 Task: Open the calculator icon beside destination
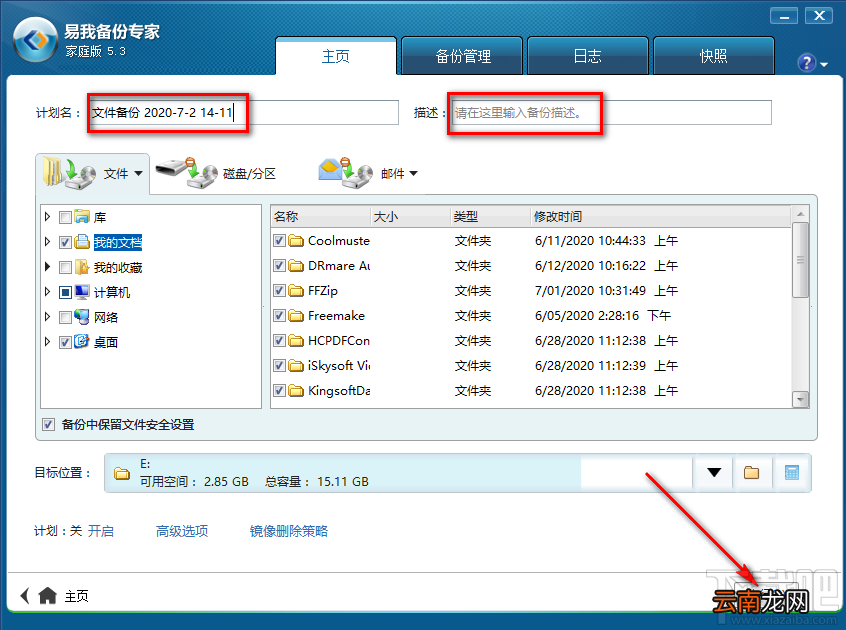point(792,473)
